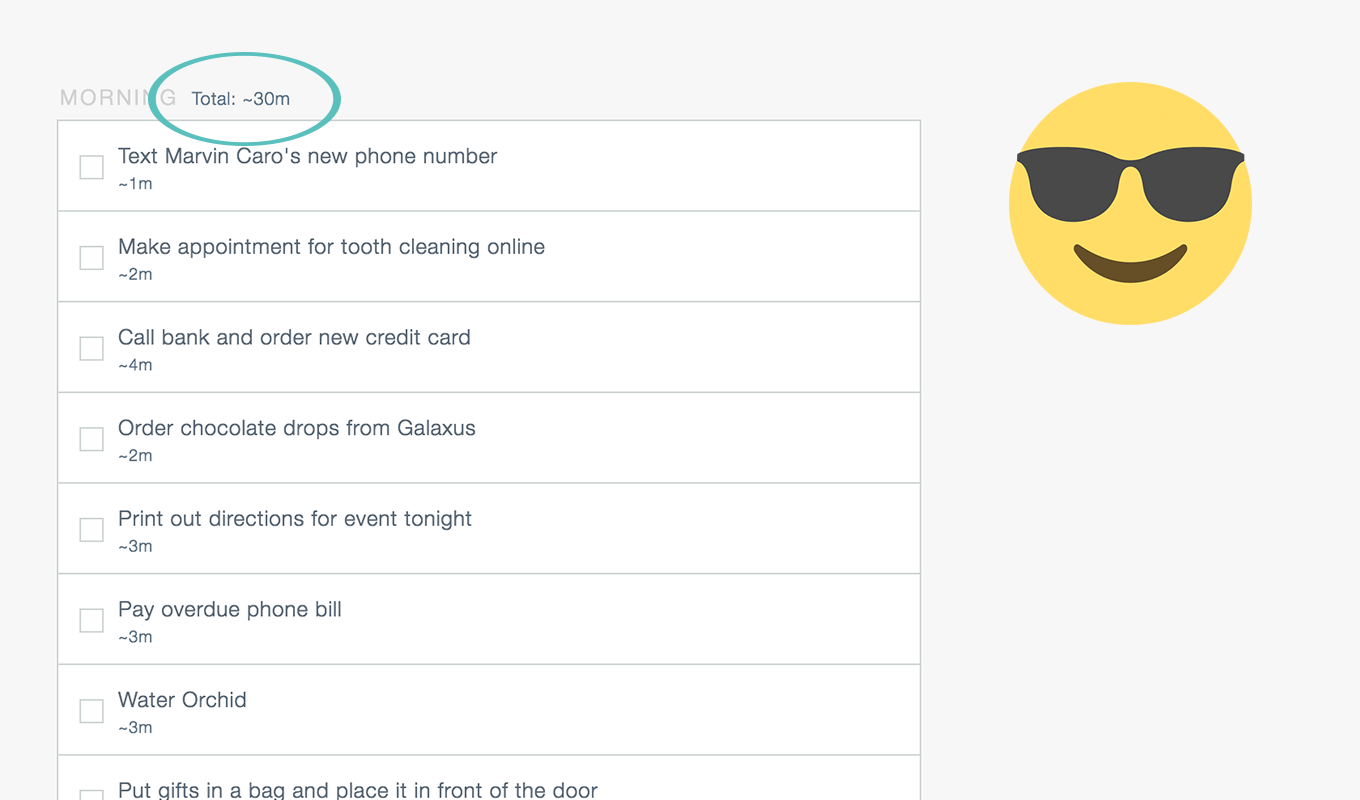Click the sunglasses smiley emoji

click(x=1130, y=203)
